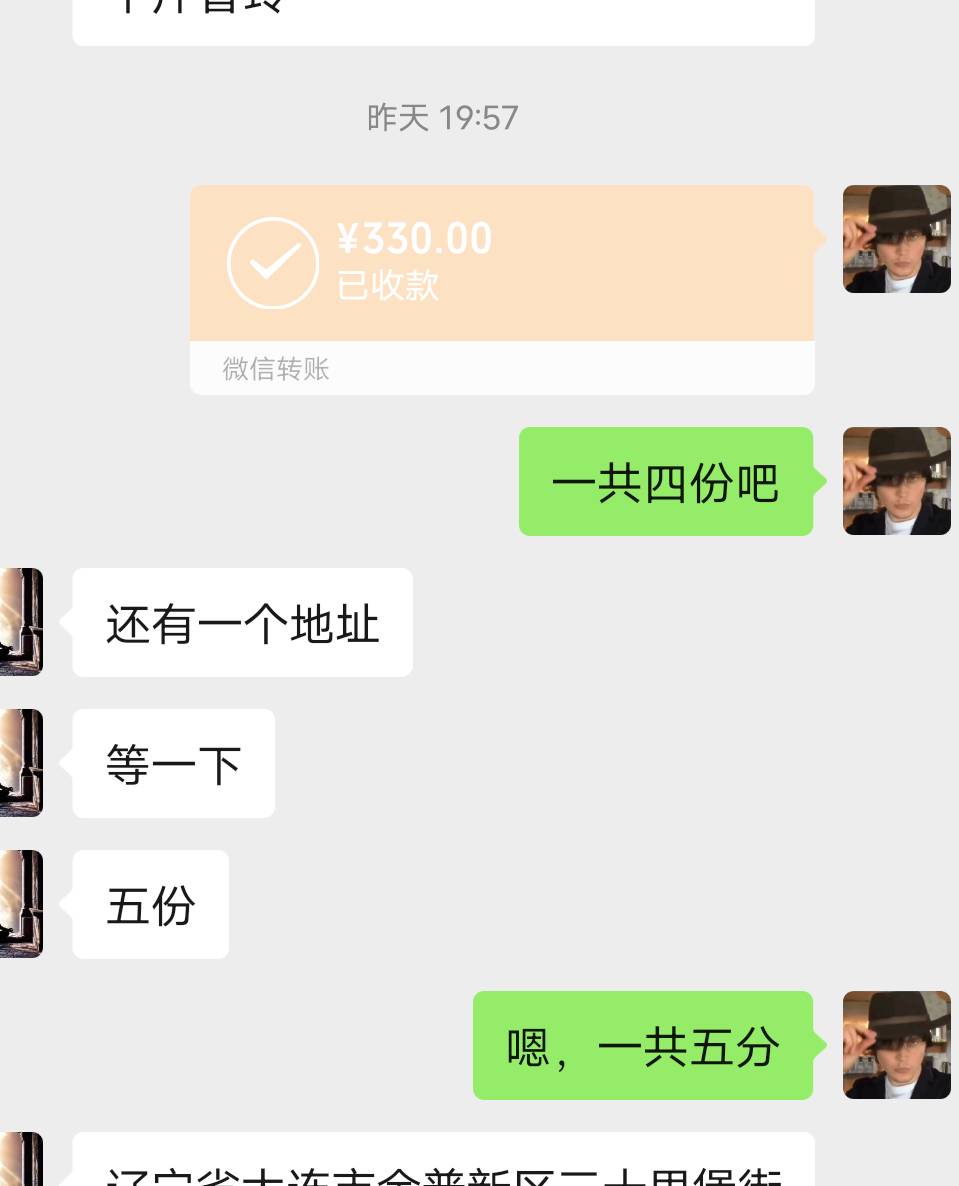Viewport: 959px width, 1186px height.
Task: Select the 一共四份吧 message bubble
Action: coord(666,482)
